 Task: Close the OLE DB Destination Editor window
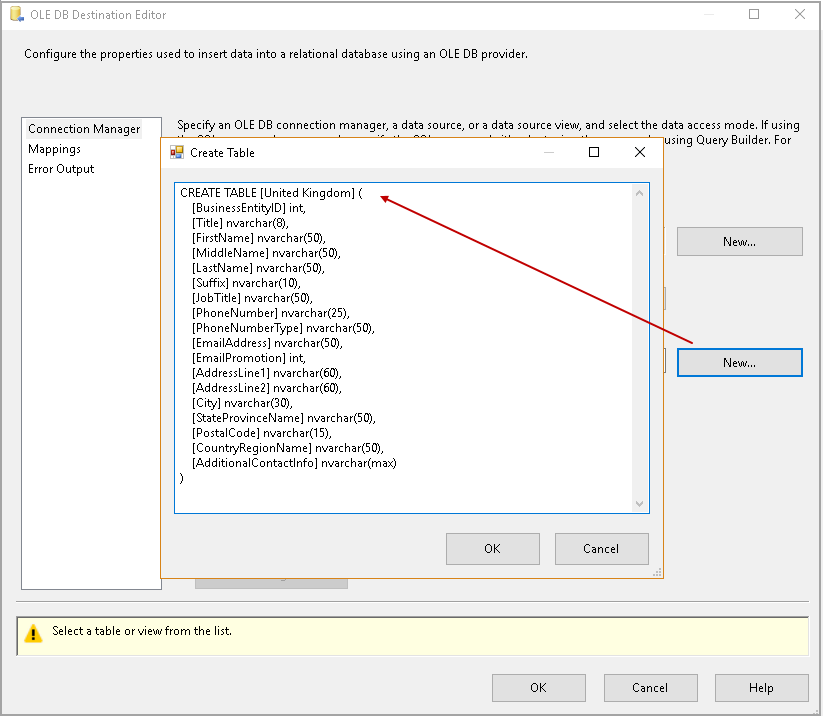tap(799, 15)
